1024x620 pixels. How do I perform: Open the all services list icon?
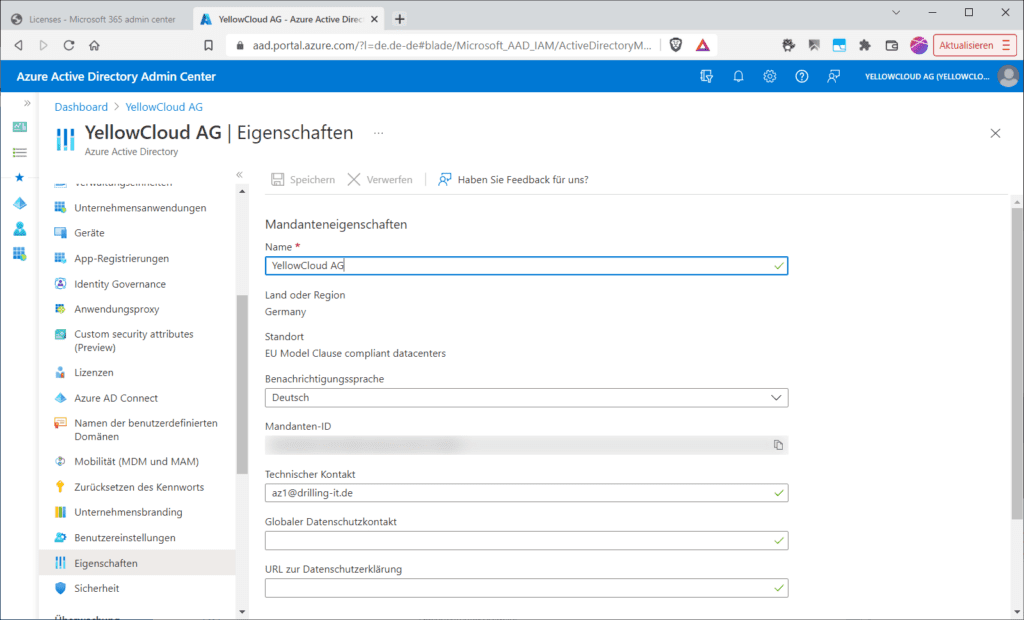(20, 152)
